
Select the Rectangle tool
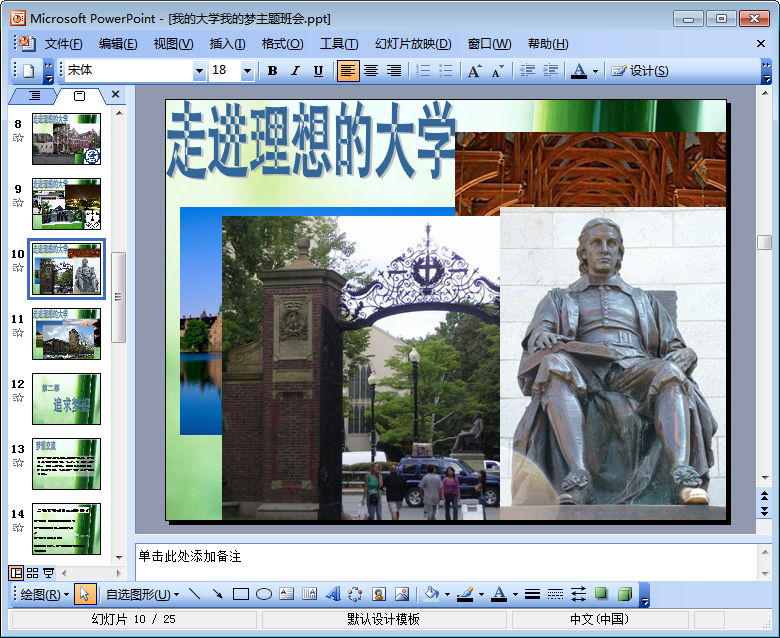[x=241, y=594]
